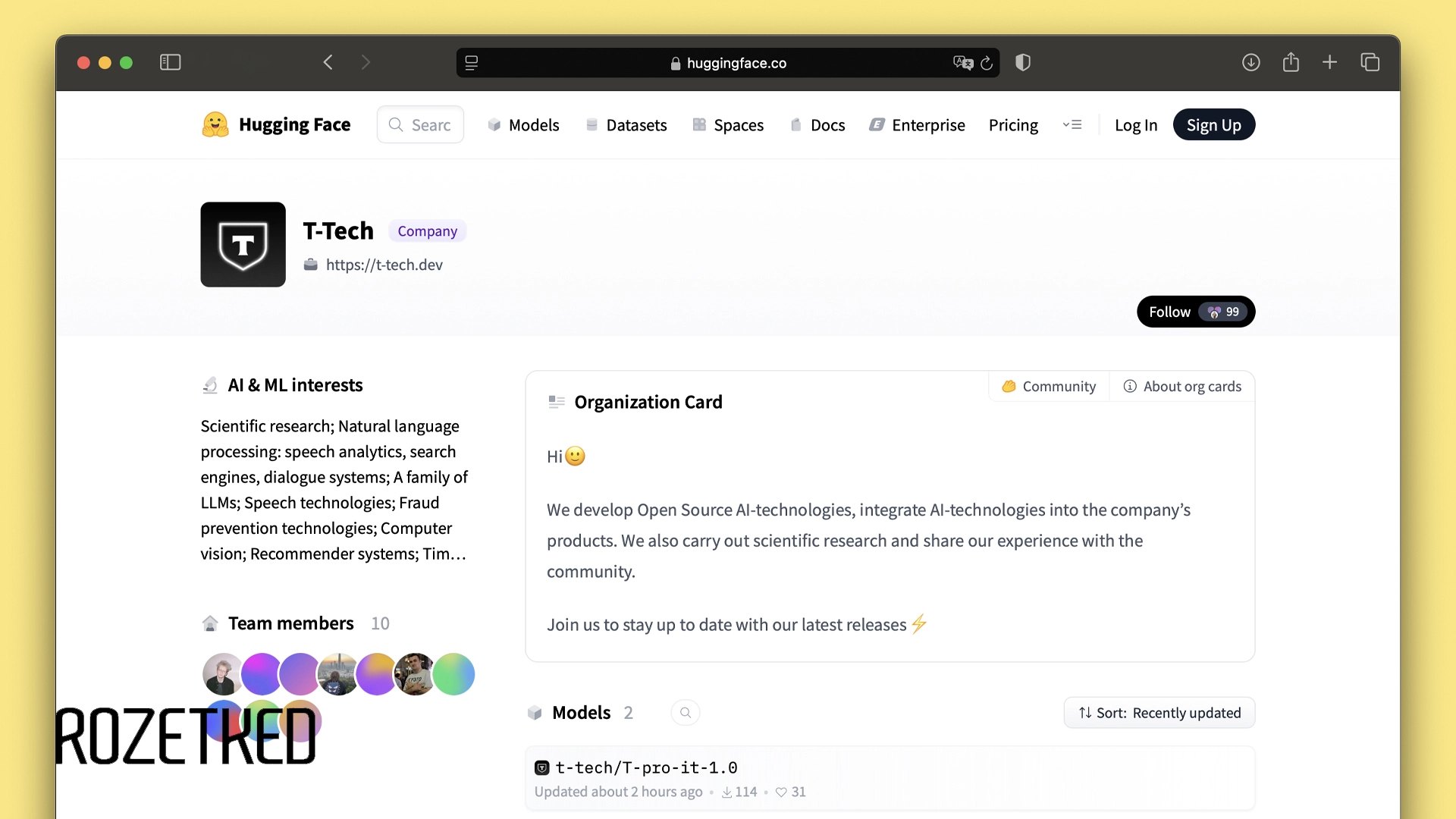Click the truncated AI & ML interests description
The image size is (1456, 819).
[334, 490]
